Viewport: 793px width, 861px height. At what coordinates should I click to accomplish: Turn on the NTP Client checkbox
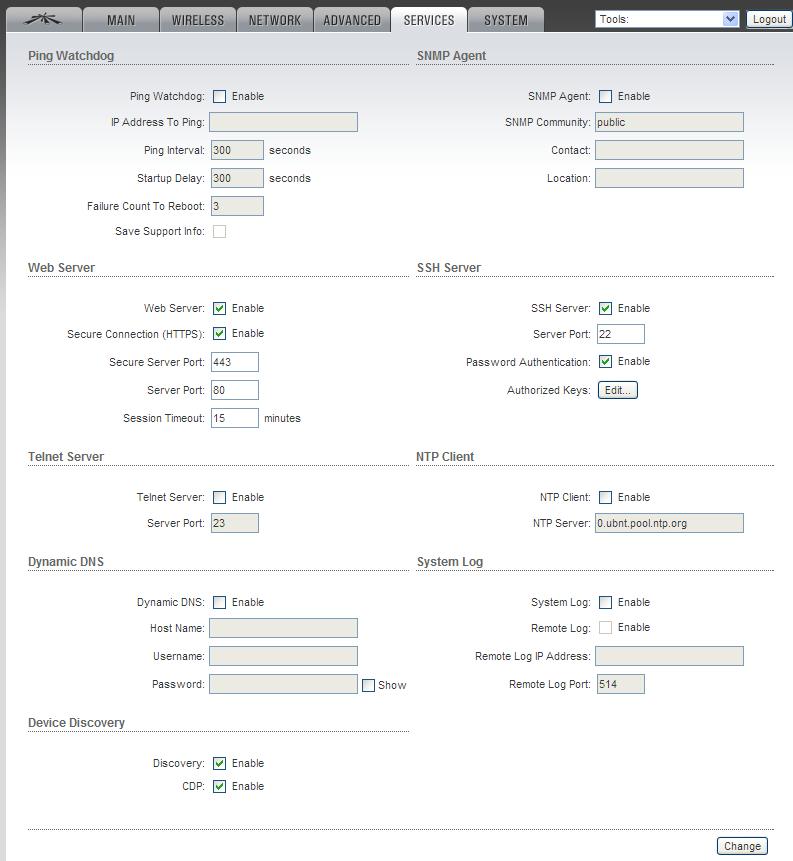coord(605,497)
